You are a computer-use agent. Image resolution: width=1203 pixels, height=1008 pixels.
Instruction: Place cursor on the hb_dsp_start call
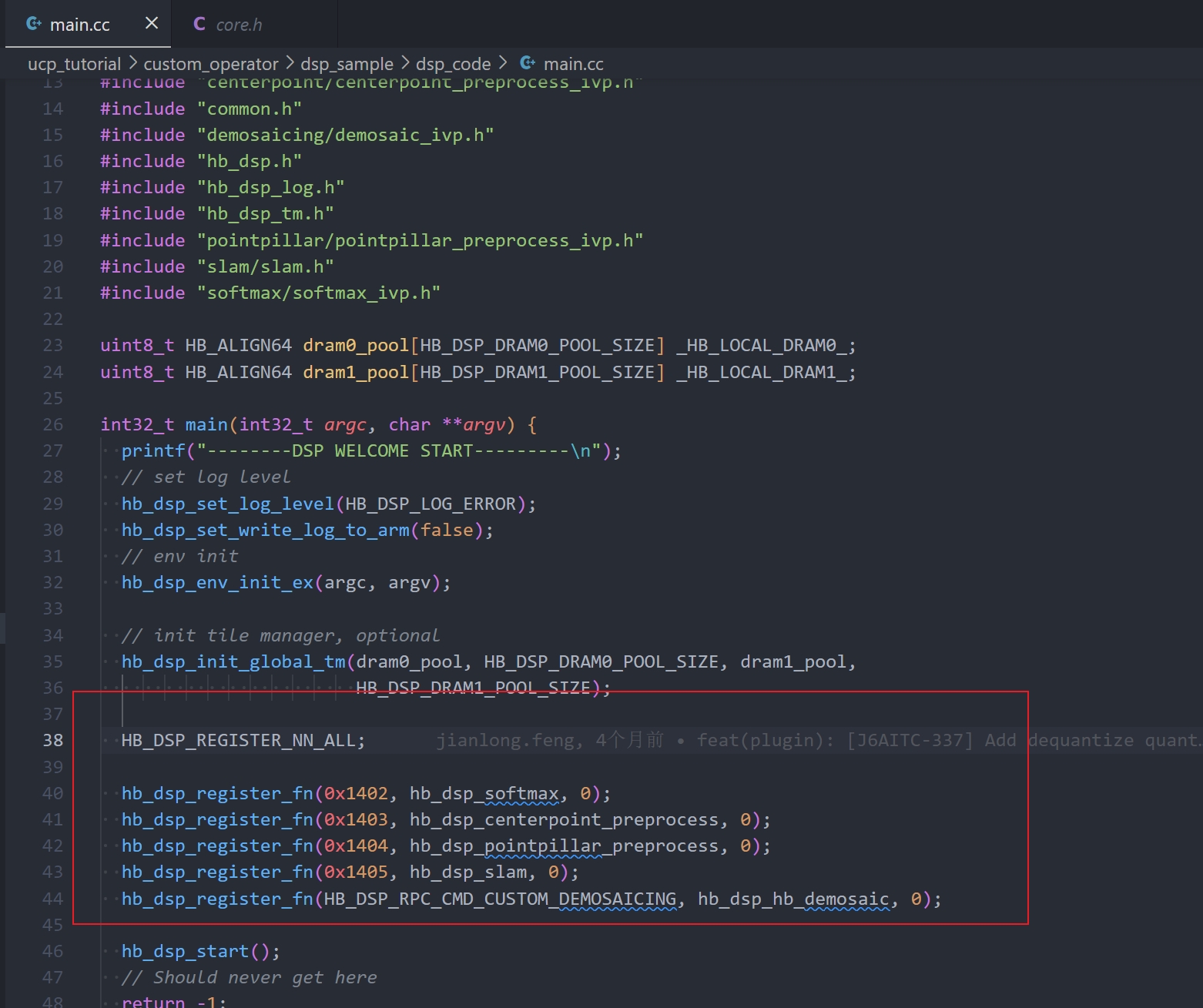pos(185,951)
